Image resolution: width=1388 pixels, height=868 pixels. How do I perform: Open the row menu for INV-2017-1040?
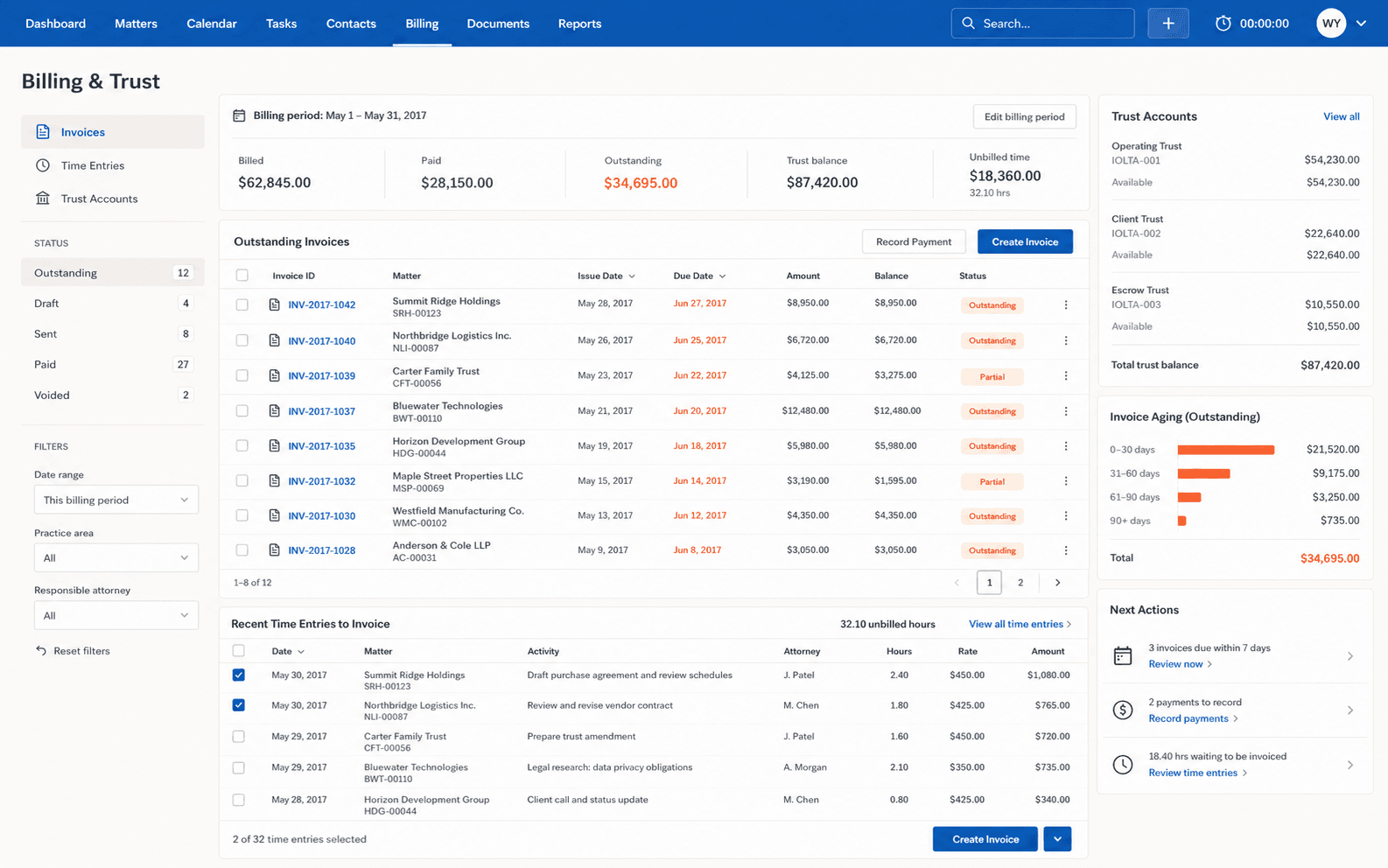[1065, 340]
